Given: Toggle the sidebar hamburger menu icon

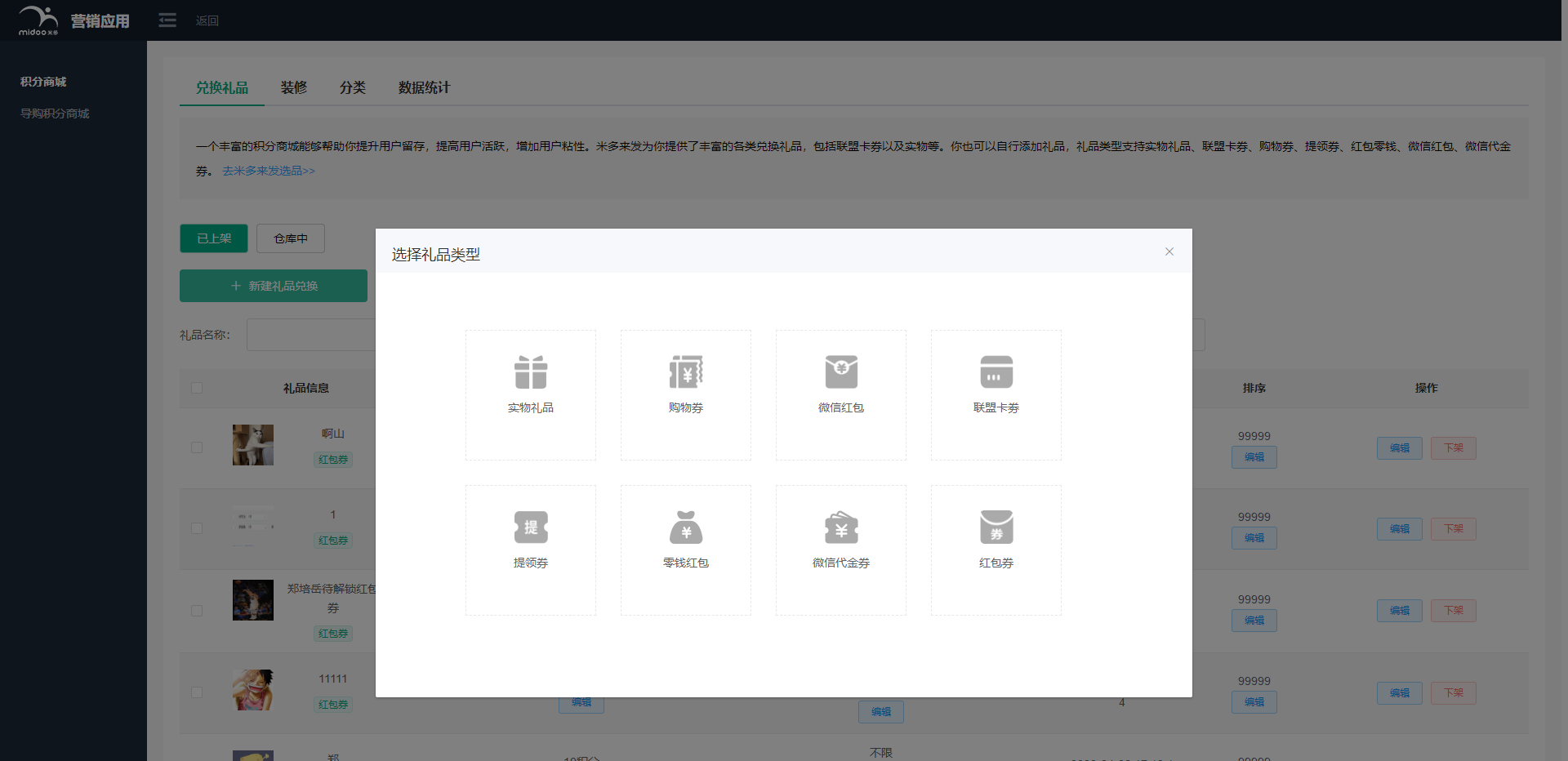Looking at the screenshot, I should point(167,20).
